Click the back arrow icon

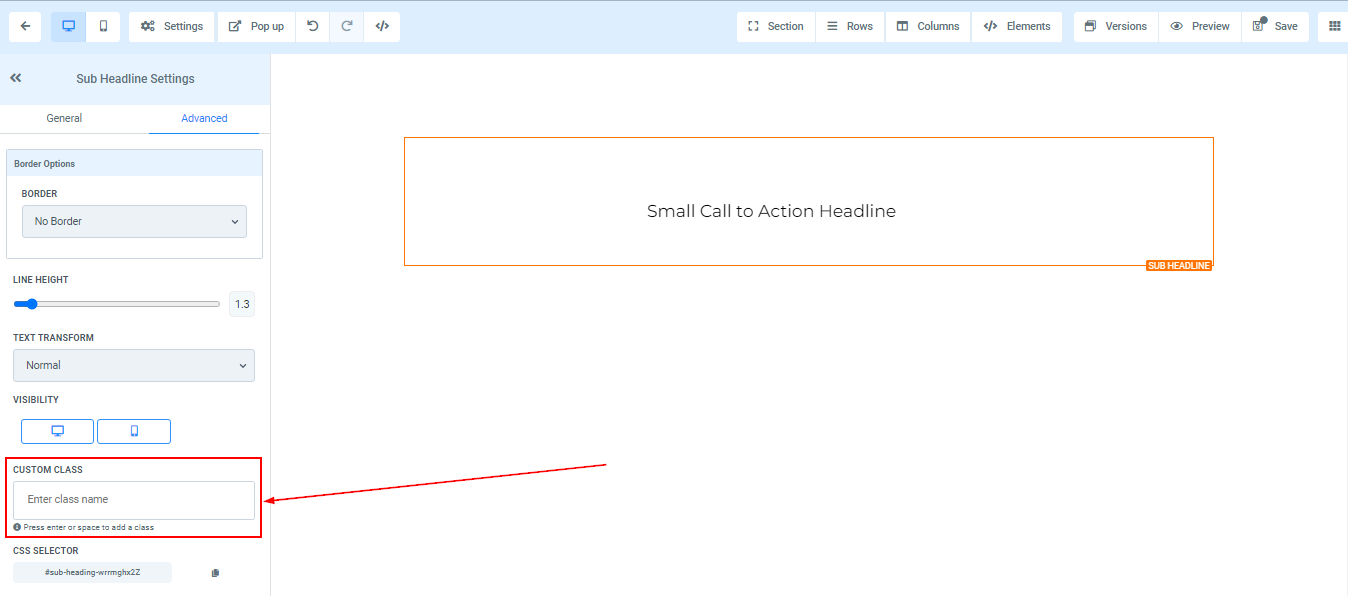(25, 26)
